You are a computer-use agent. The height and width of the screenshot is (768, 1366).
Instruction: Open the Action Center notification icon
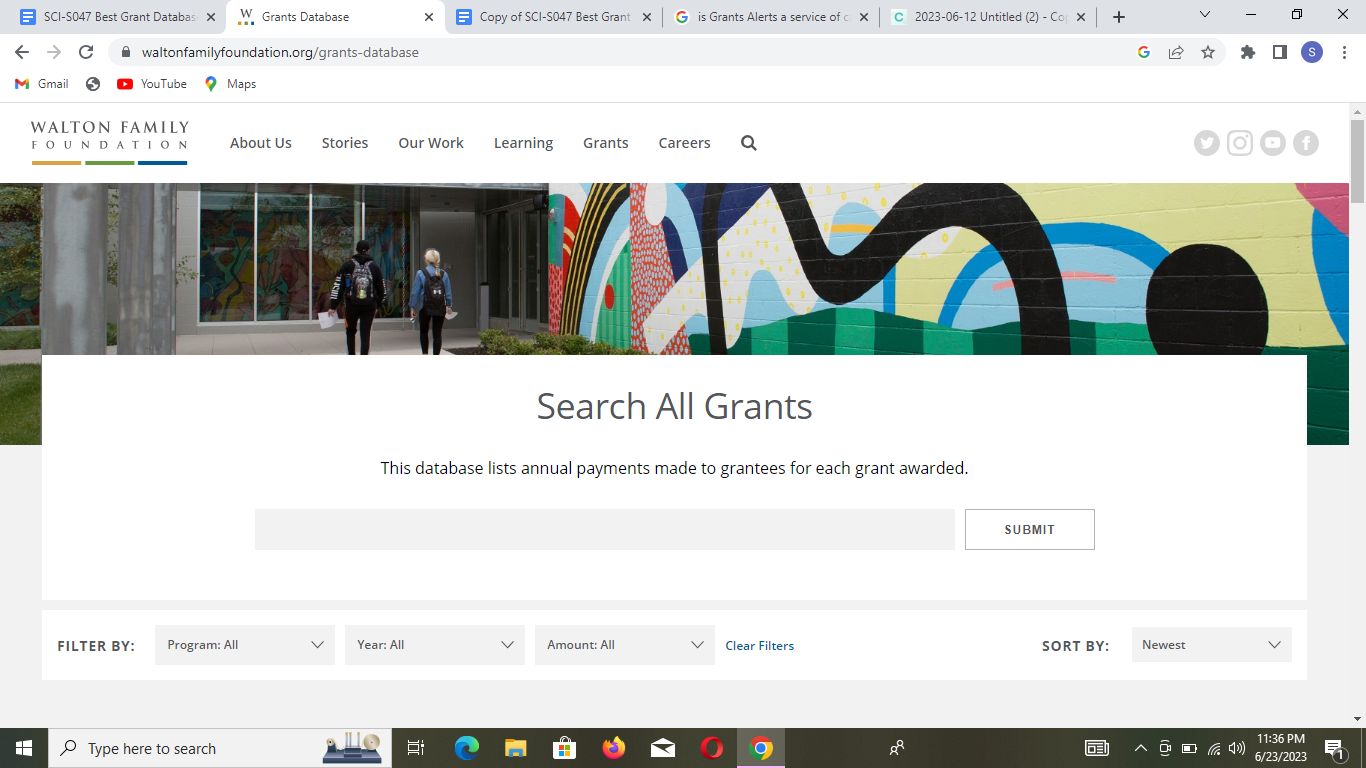coord(1332,747)
